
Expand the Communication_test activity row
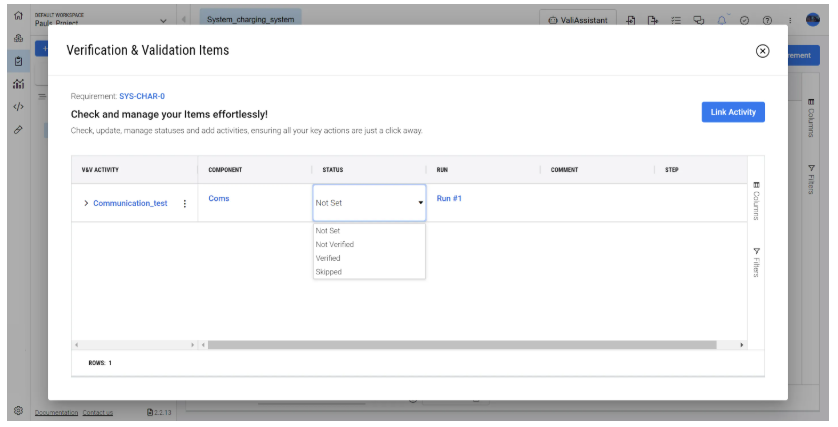86,203
